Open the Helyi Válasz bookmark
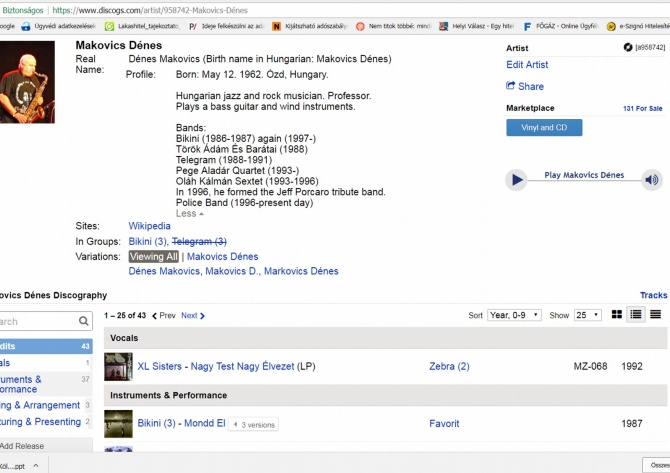 pyautogui.click(x=477, y=26)
